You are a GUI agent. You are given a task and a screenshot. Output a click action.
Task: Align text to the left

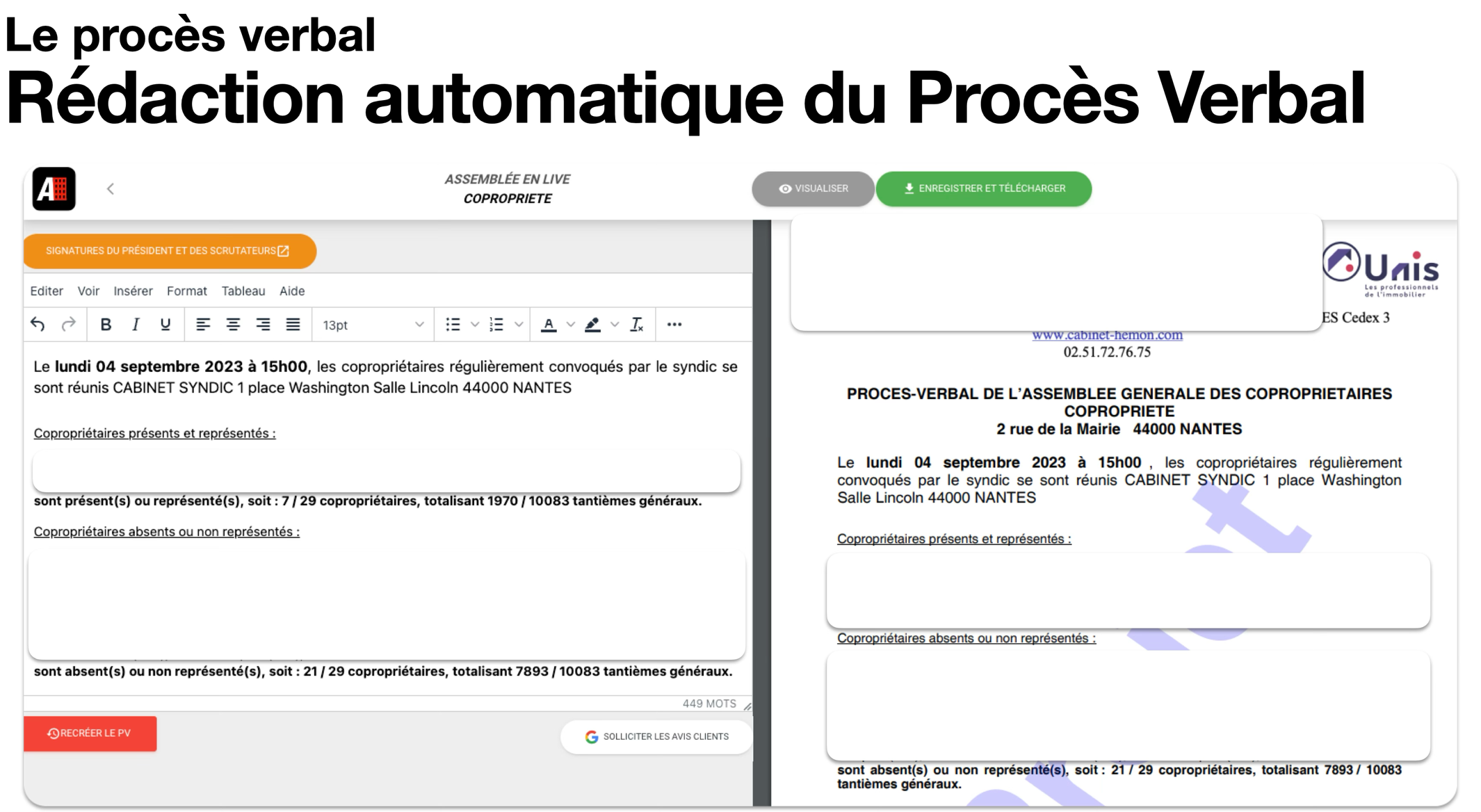pyautogui.click(x=202, y=325)
